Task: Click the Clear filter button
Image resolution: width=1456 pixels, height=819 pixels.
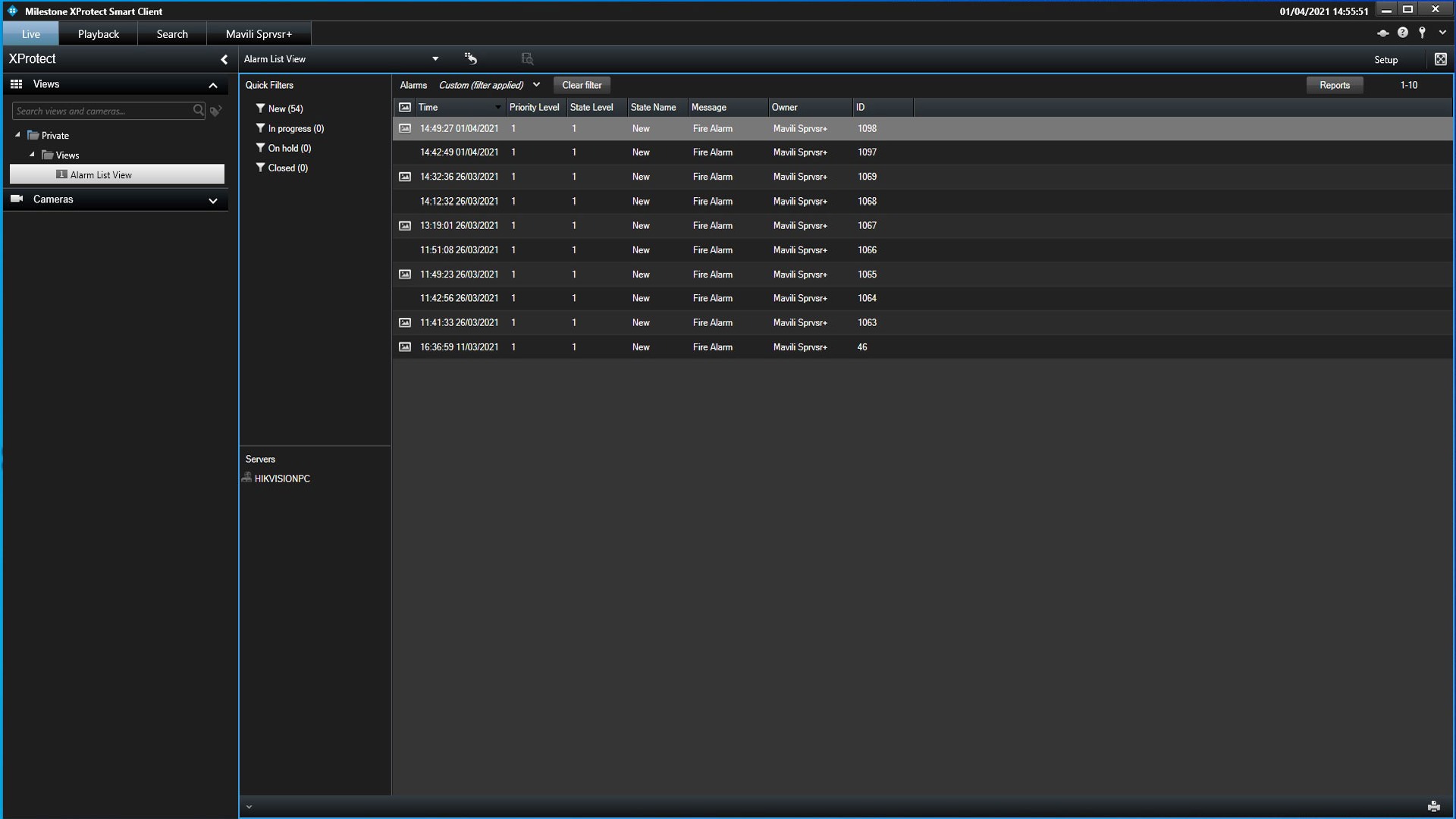Action: [582, 85]
